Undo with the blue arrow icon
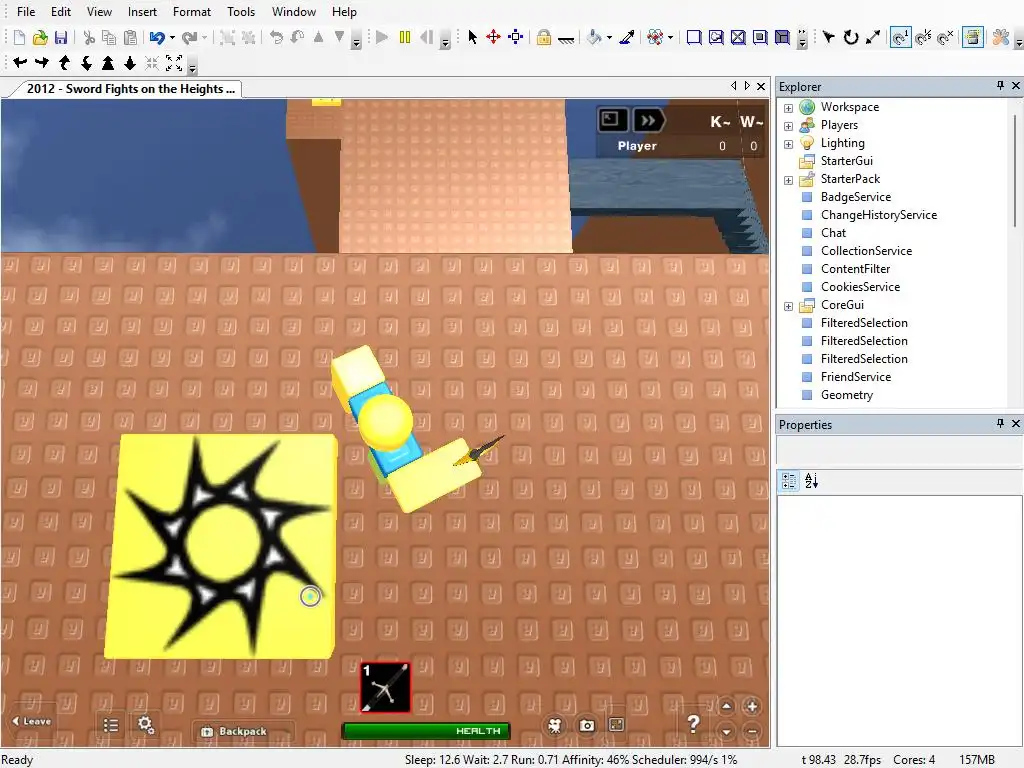The width and height of the screenshot is (1024, 768). pyautogui.click(x=157, y=37)
